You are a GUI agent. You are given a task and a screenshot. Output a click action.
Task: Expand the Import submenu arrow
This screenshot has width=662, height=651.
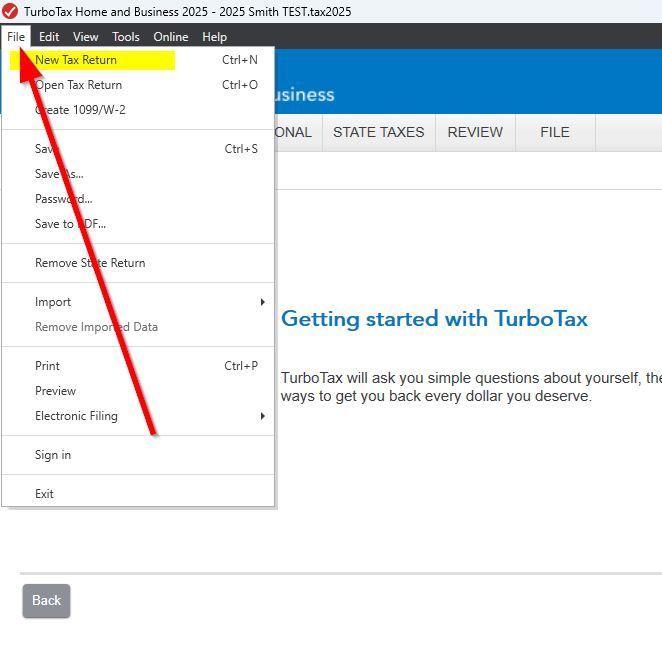pos(262,302)
